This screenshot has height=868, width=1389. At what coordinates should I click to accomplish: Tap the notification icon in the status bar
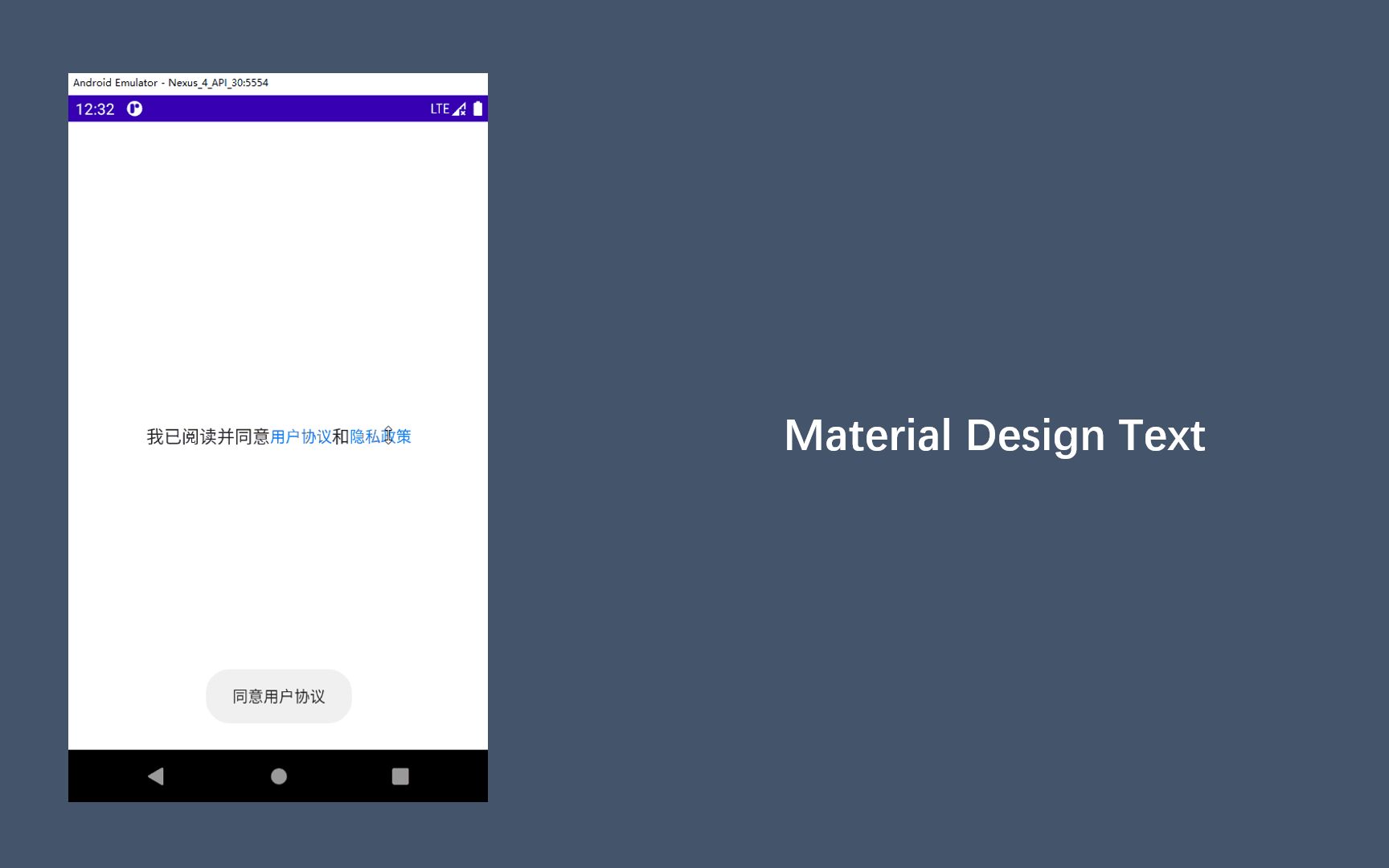click(134, 108)
